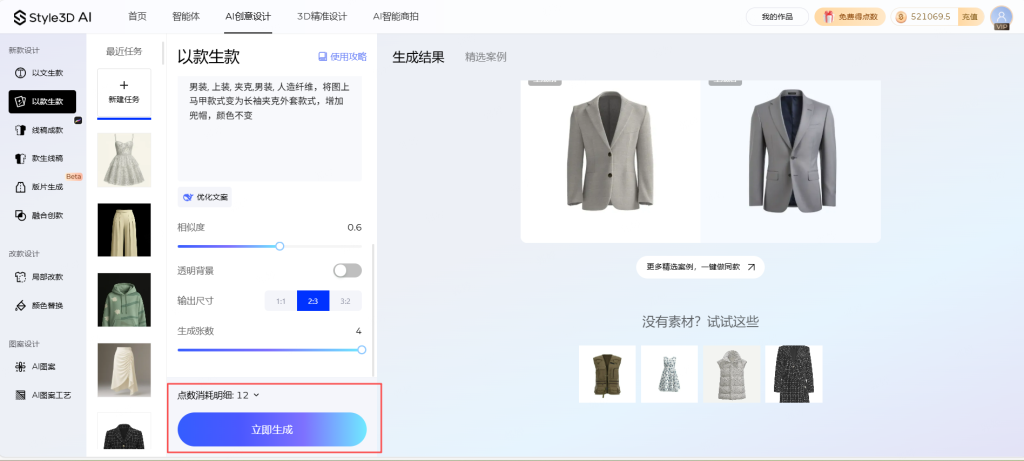Open the black tweed jacket task thumbnail
The image size is (1024, 461).
point(124,431)
